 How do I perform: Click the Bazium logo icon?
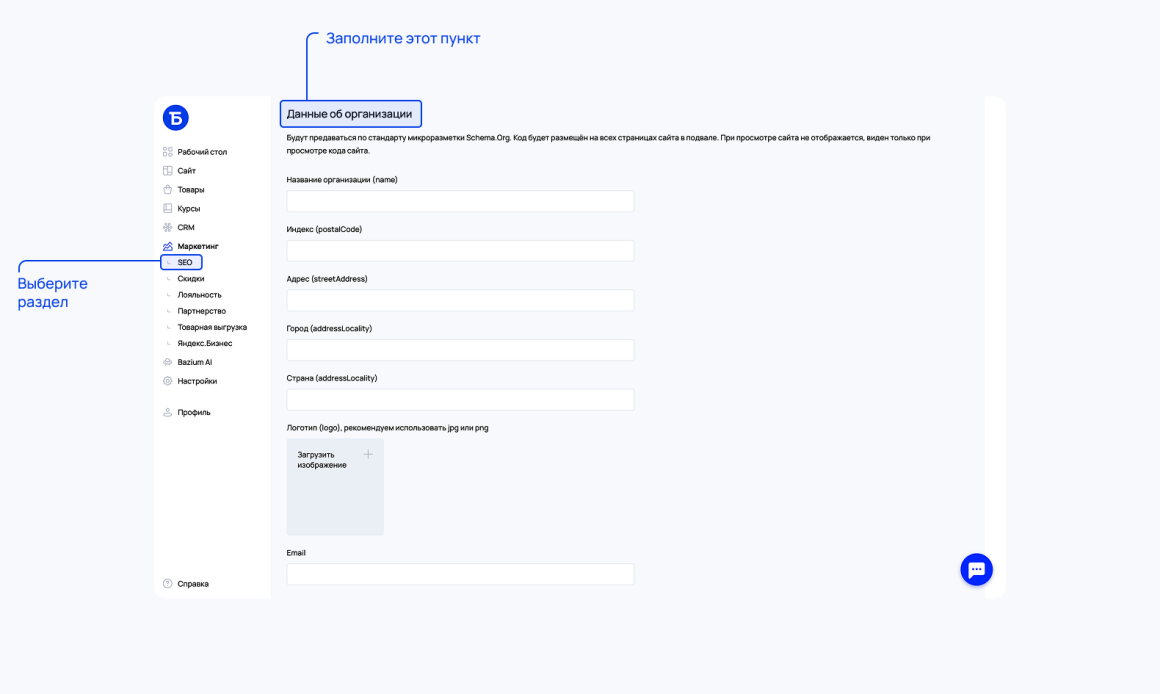point(175,118)
